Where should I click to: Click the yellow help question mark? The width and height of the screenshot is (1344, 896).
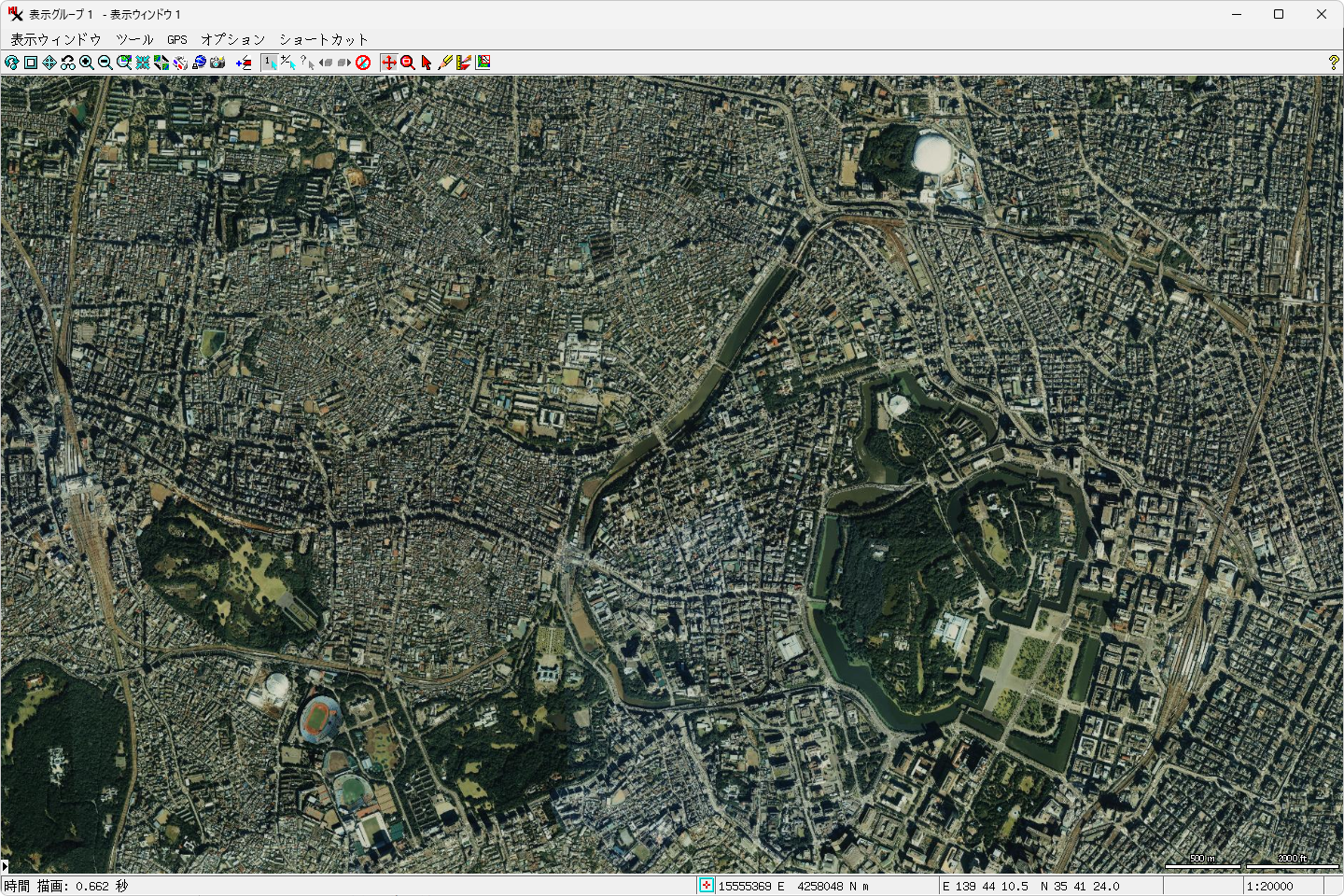[1333, 63]
